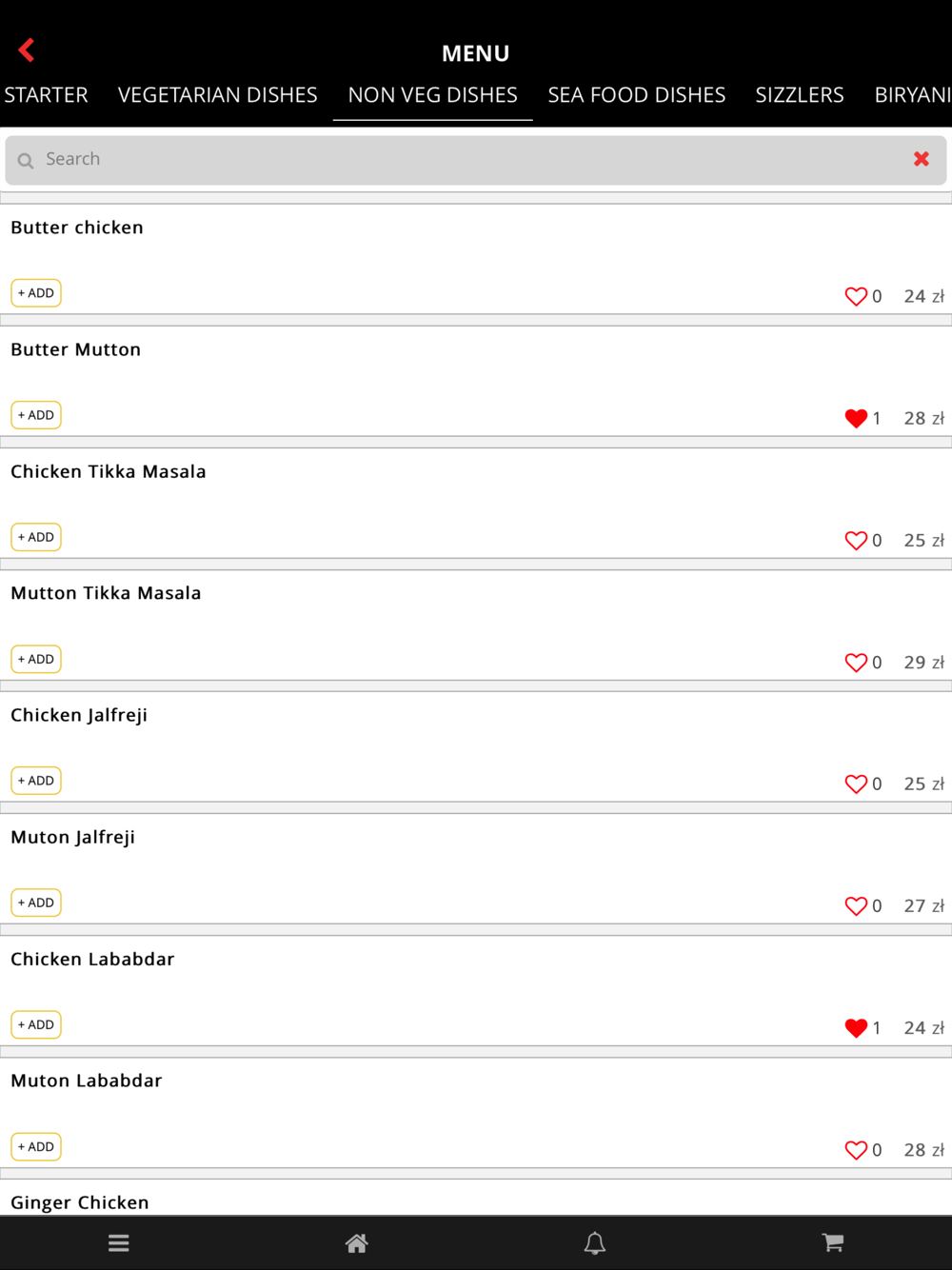
Task: Toggle favorite heart for Chicken Lababdar
Action: (x=856, y=1027)
